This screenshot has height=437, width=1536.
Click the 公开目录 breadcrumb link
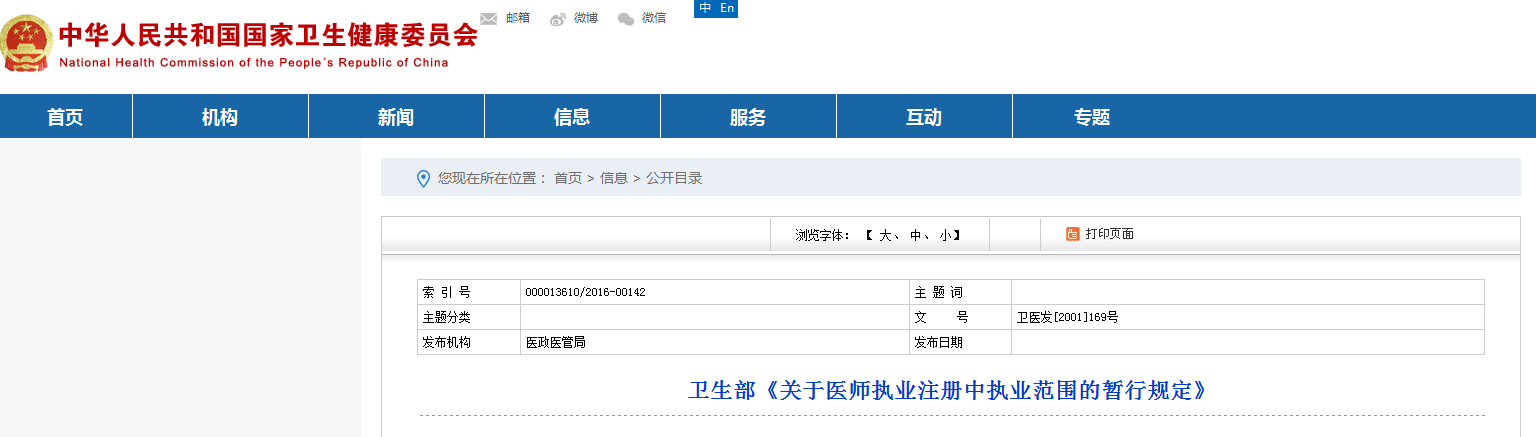coord(674,178)
